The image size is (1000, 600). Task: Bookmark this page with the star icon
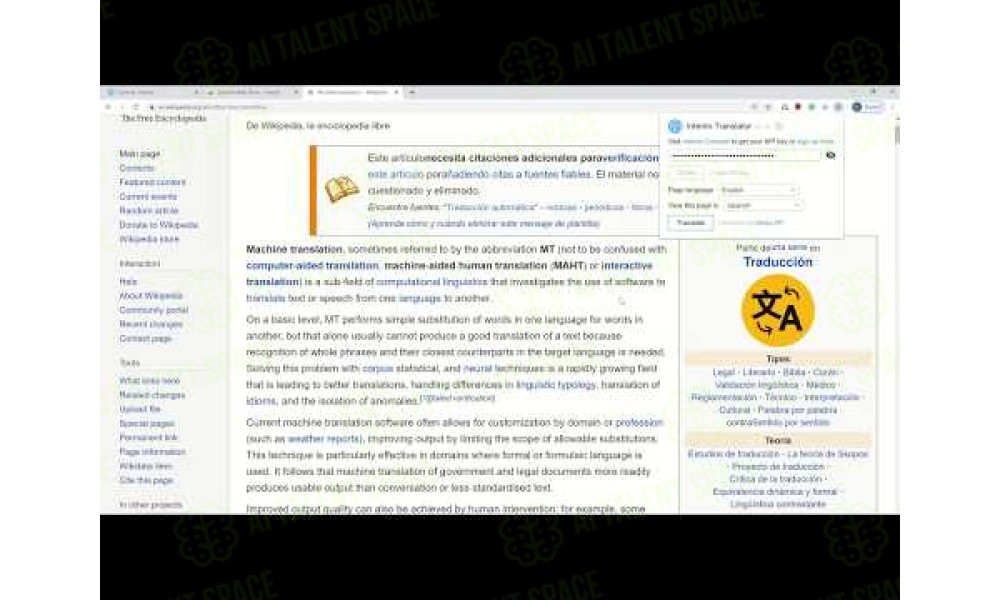point(768,107)
